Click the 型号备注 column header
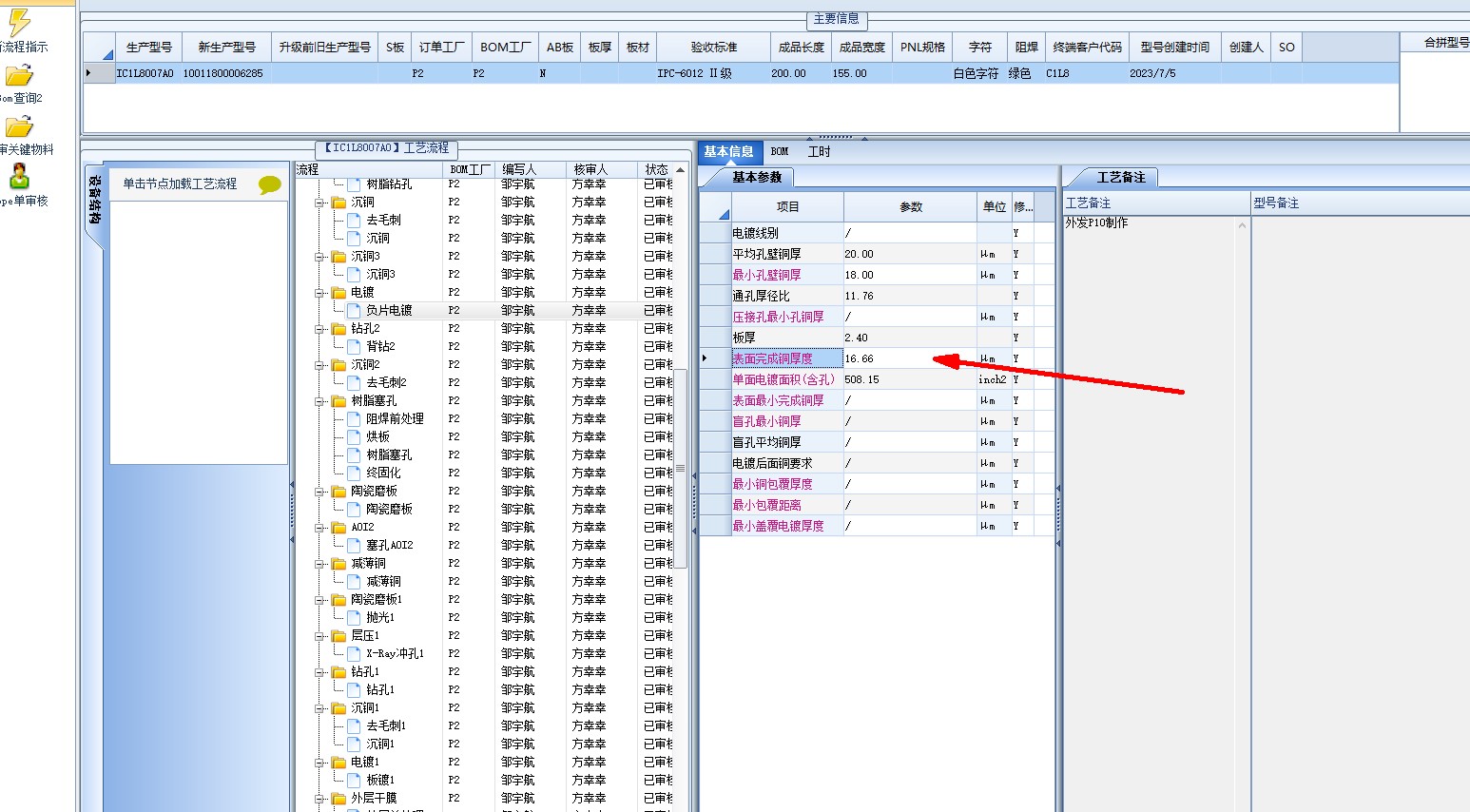 1275,203
